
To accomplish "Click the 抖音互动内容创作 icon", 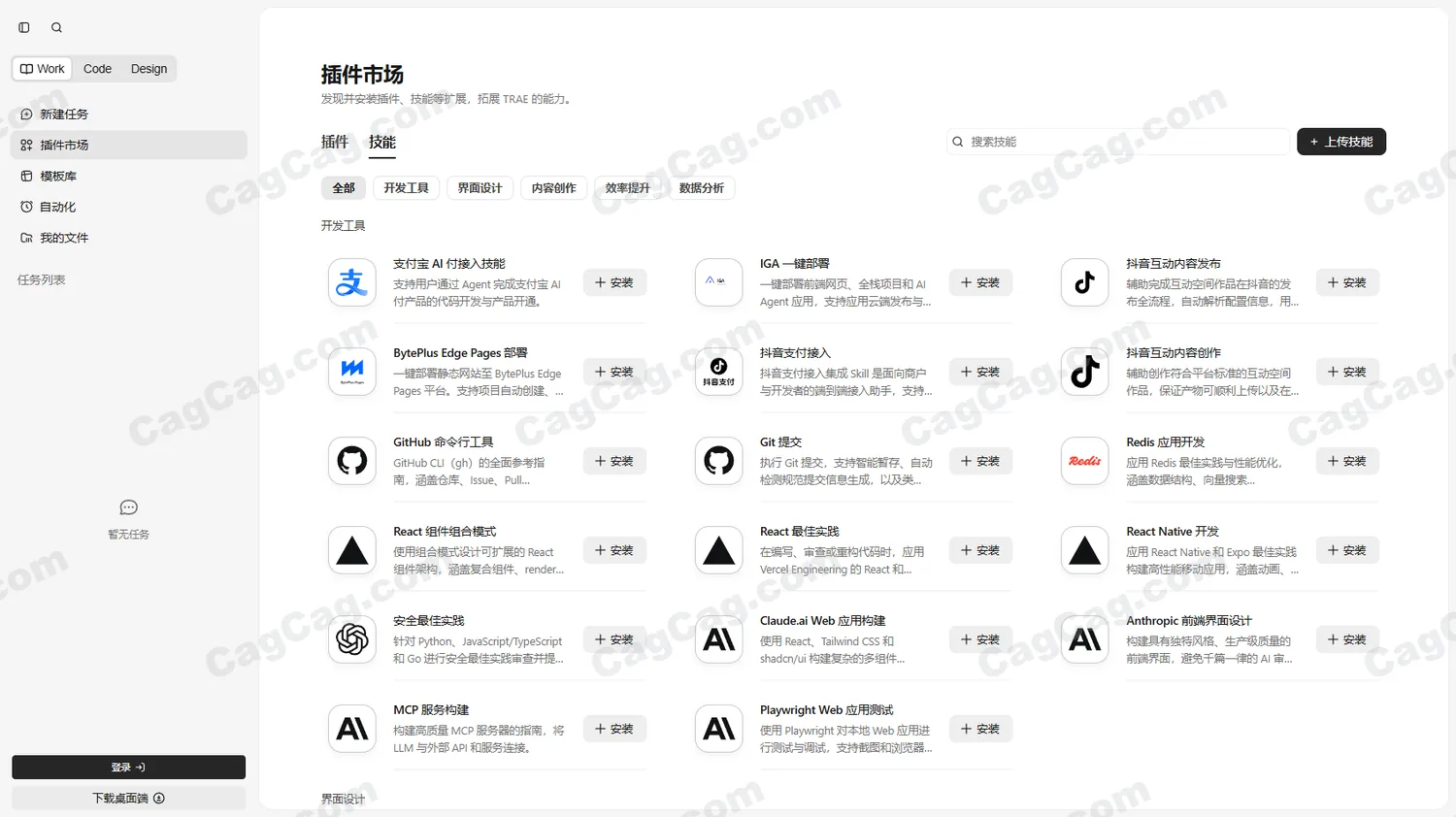I will pos(1085,372).
